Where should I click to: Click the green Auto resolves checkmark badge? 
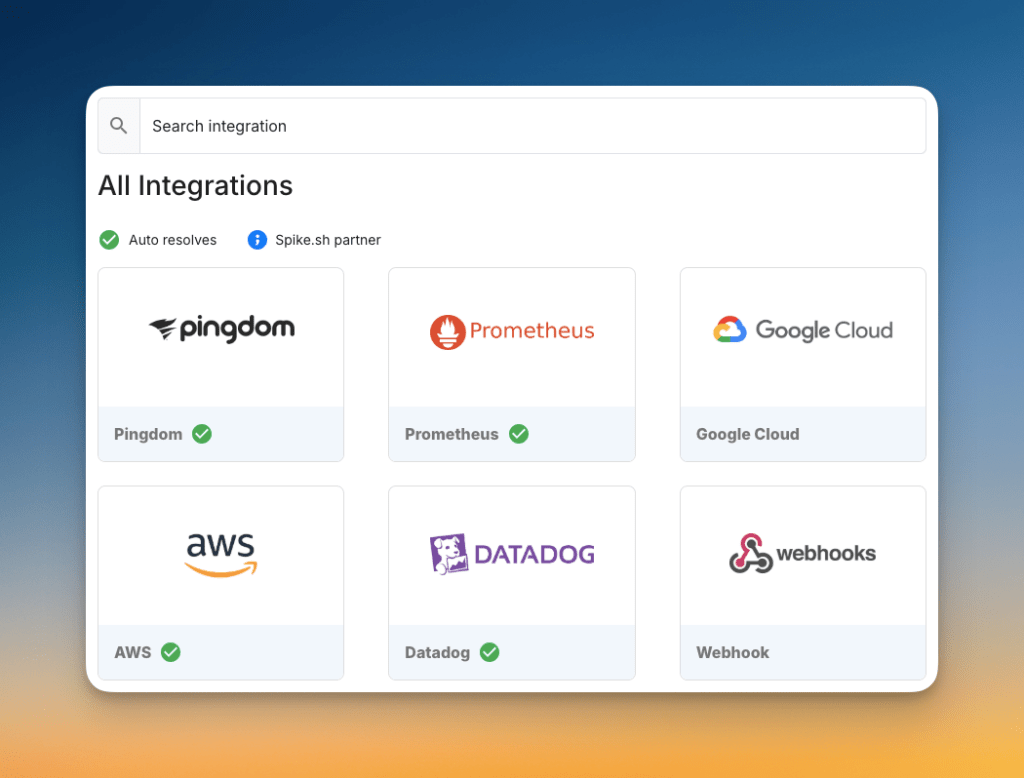pyautogui.click(x=109, y=240)
